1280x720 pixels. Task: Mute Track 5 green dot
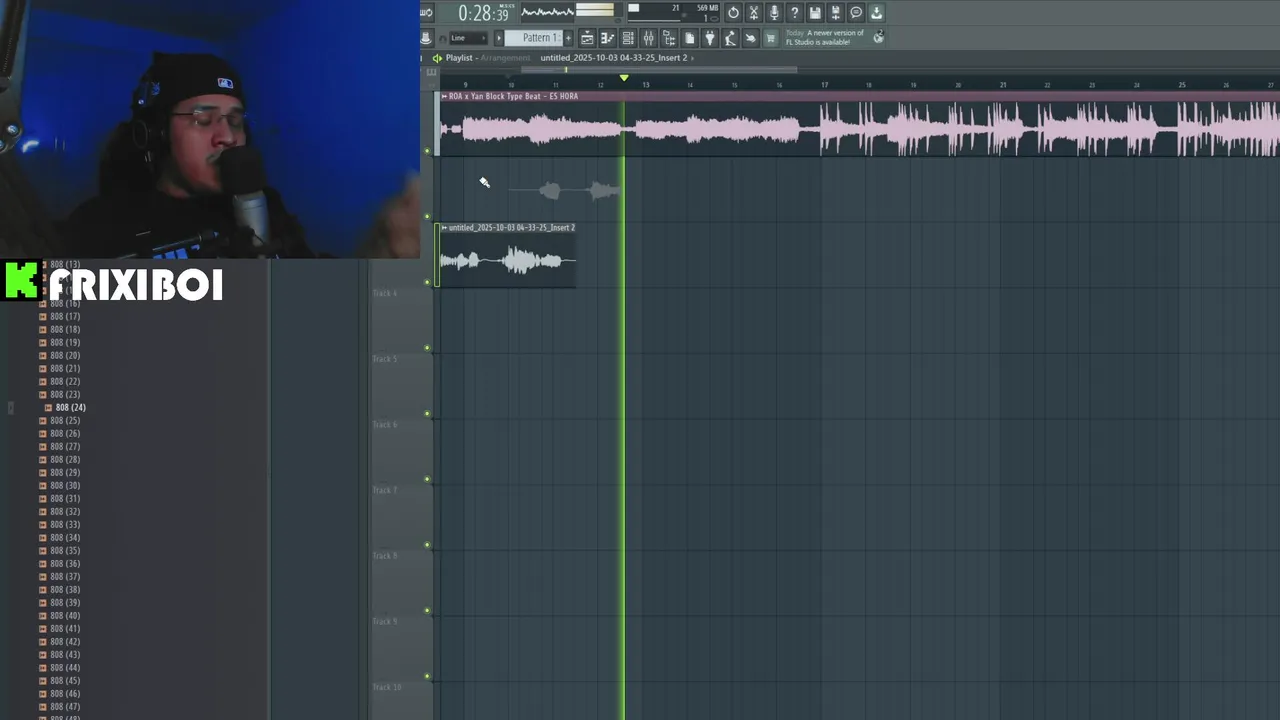pyautogui.click(x=428, y=413)
